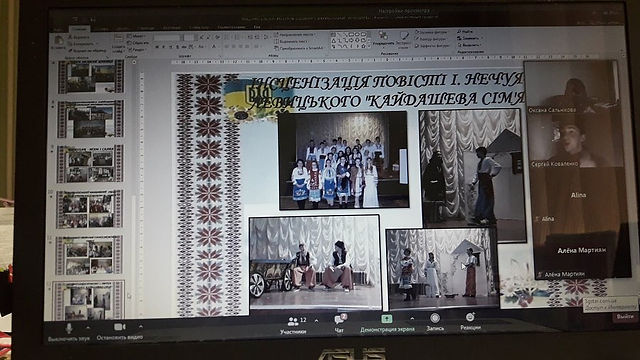Expand video options arrow beside camera

(141, 327)
